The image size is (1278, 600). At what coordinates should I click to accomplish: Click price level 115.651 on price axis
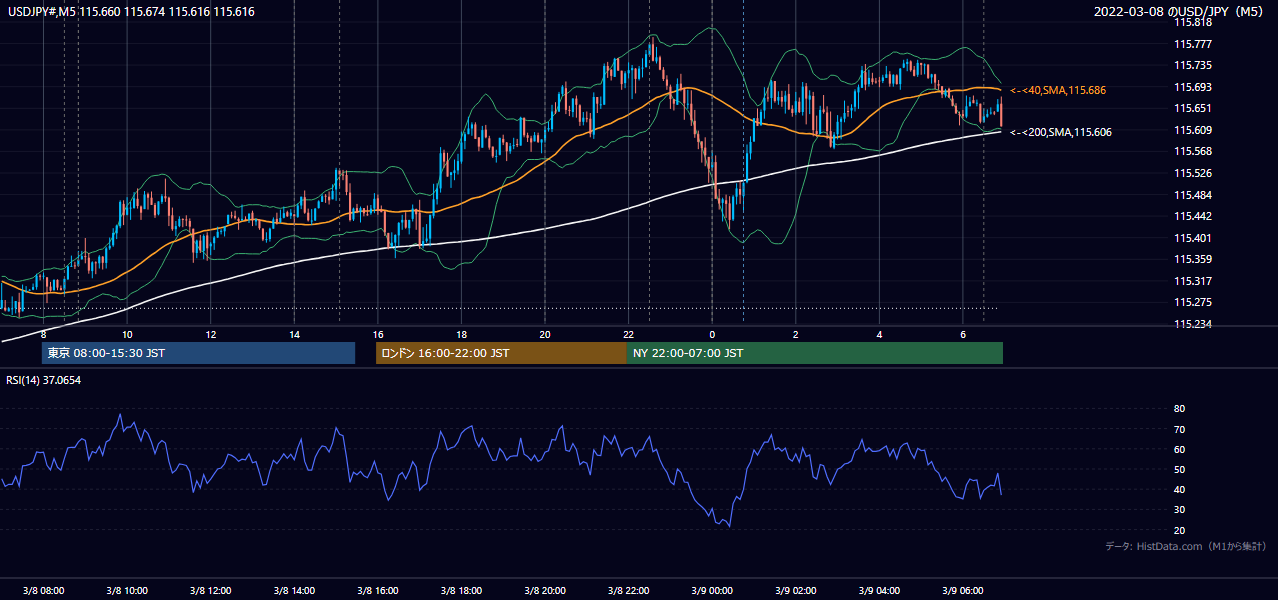1191,108
